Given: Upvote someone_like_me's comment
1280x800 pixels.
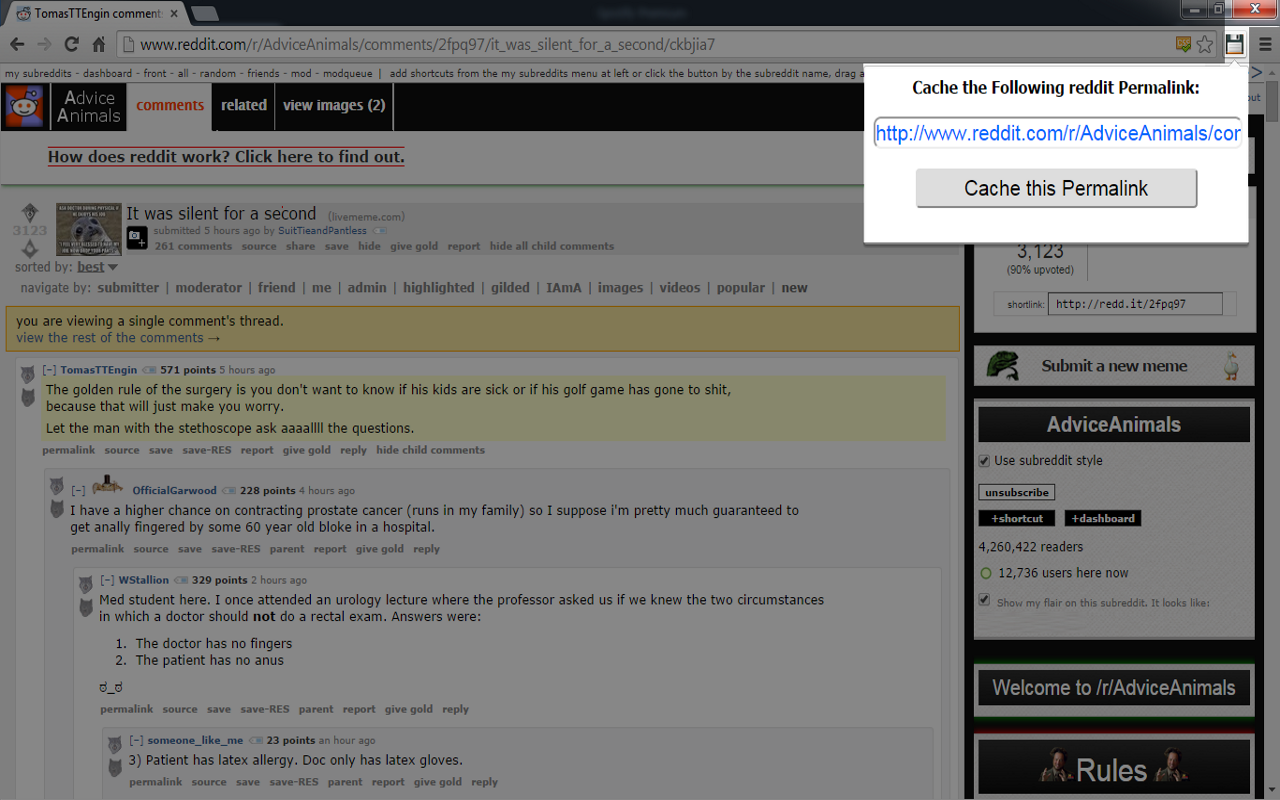Looking at the screenshot, I should pos(115,745).
